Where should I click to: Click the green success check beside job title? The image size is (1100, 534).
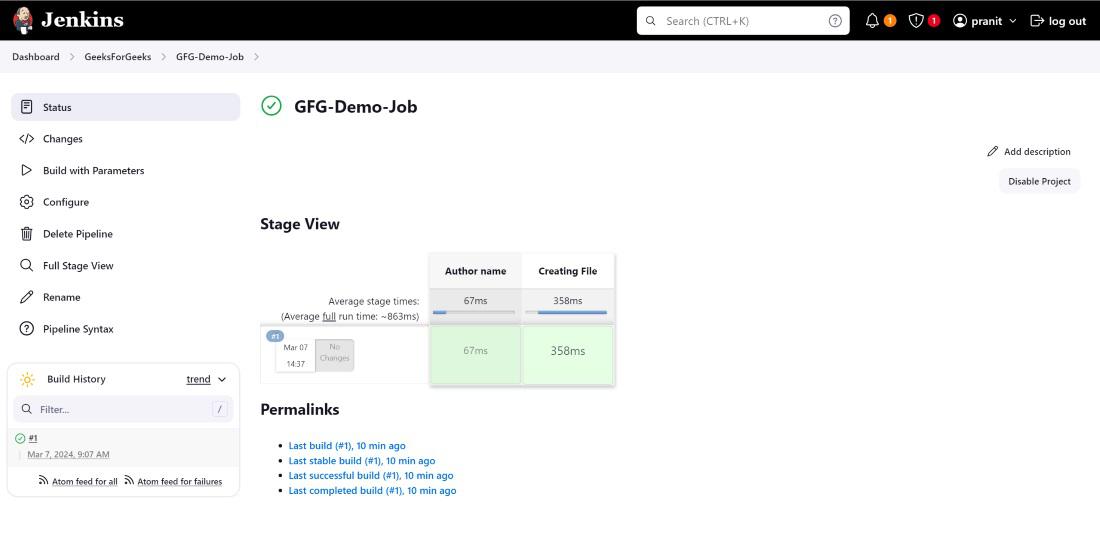(x=271, y=106)
